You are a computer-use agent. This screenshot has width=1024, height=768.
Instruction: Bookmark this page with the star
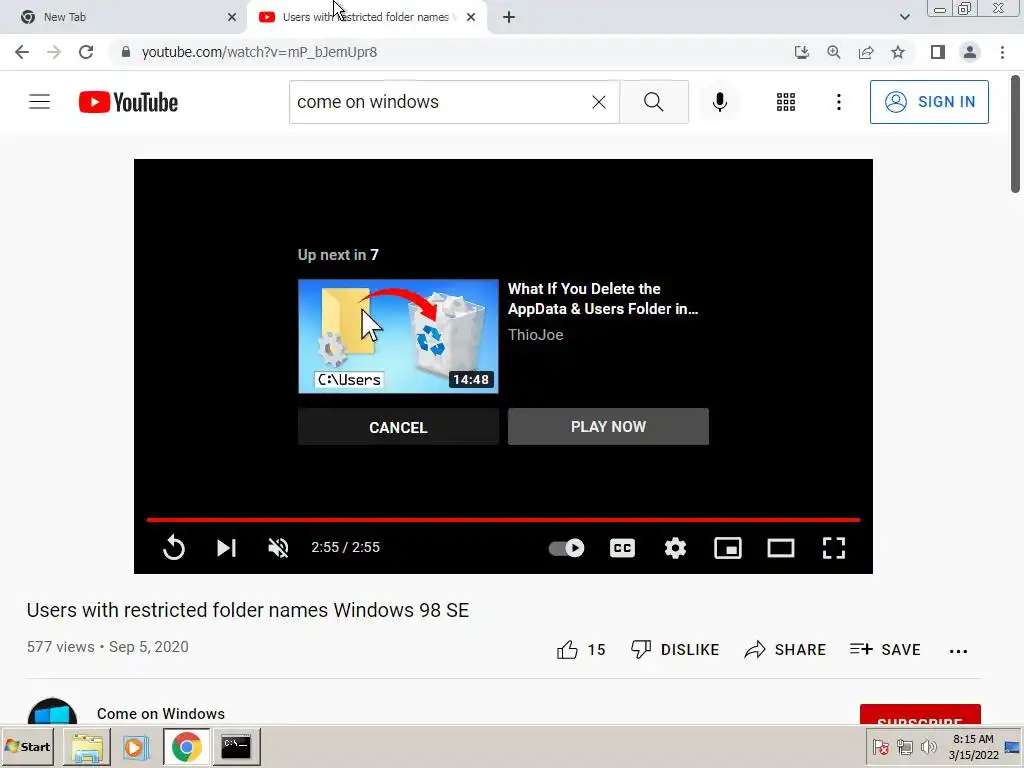tap(898, 52)
